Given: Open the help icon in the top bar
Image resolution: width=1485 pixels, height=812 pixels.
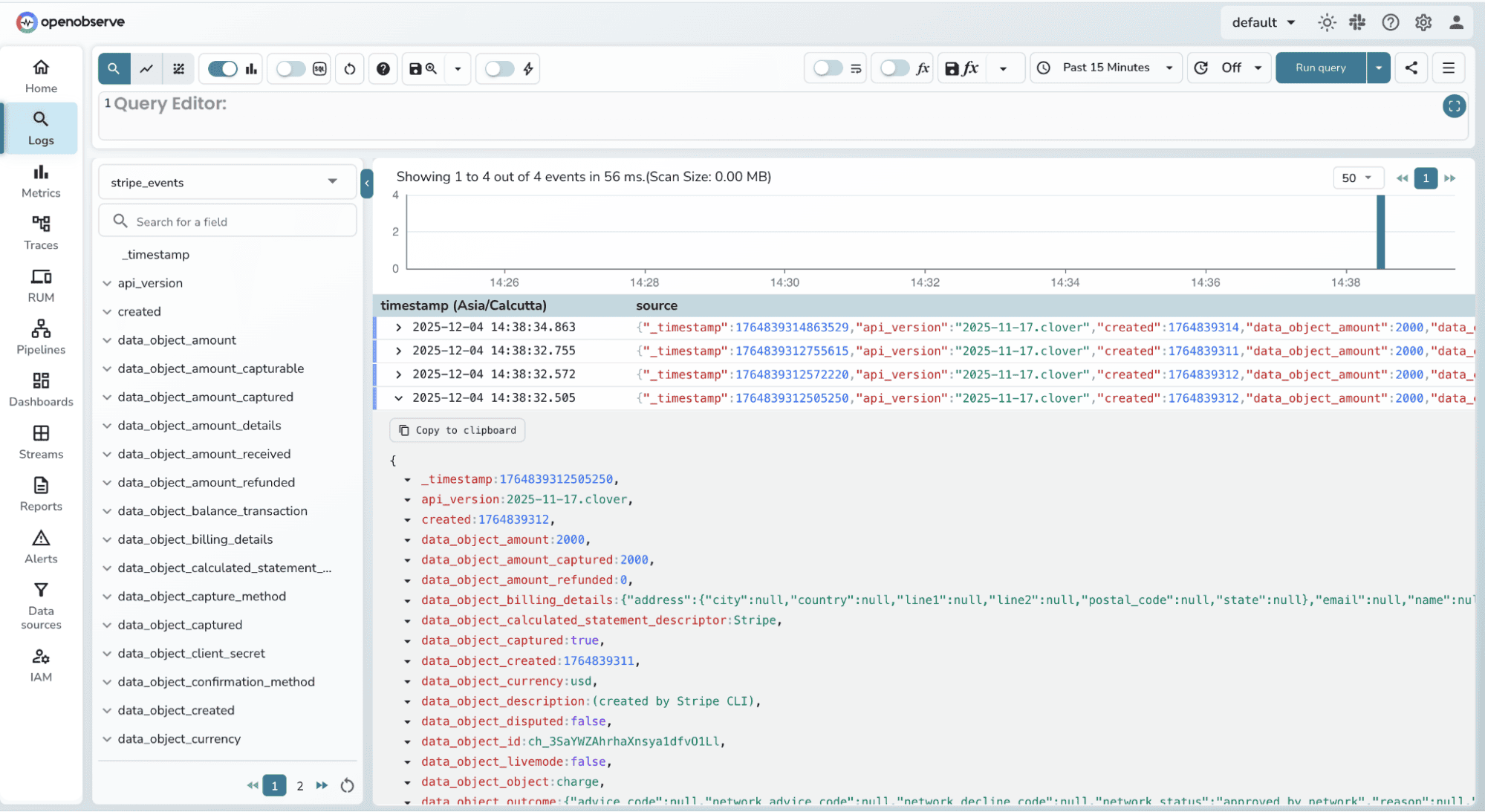Looking at the screenshot, I should click(x=1390, y=22).
